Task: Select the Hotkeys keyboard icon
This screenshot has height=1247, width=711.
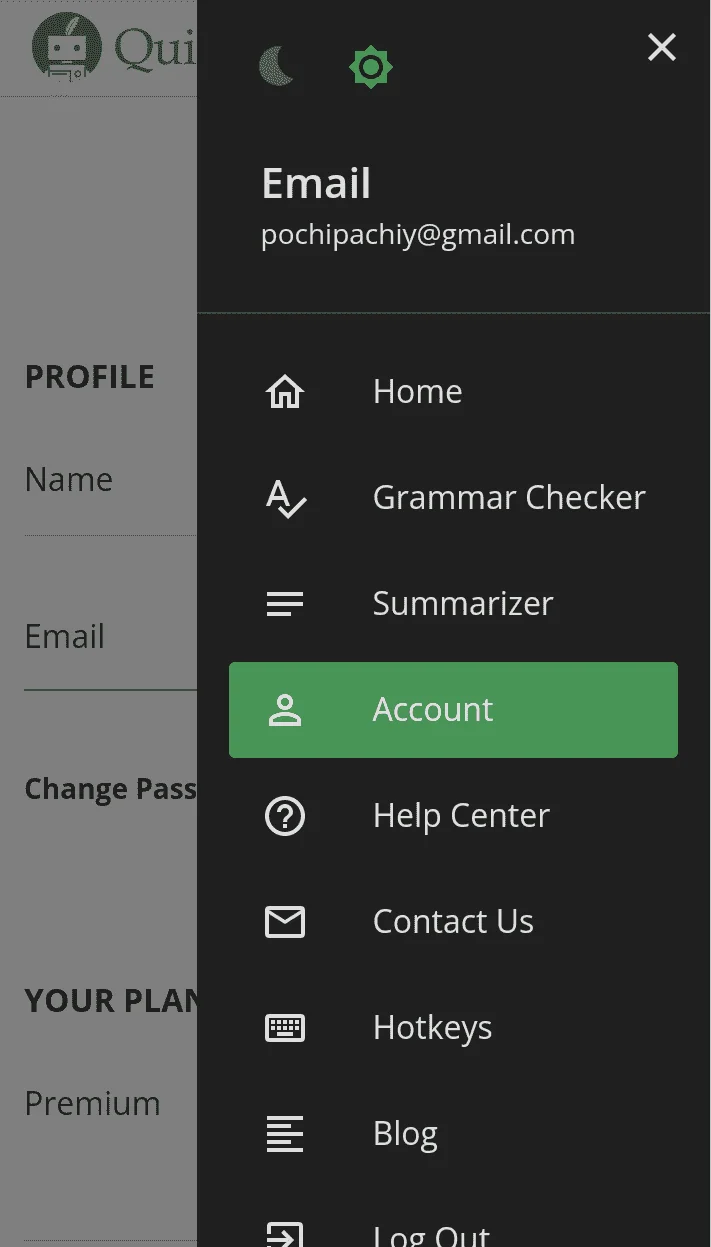Action: point(285,1028)
